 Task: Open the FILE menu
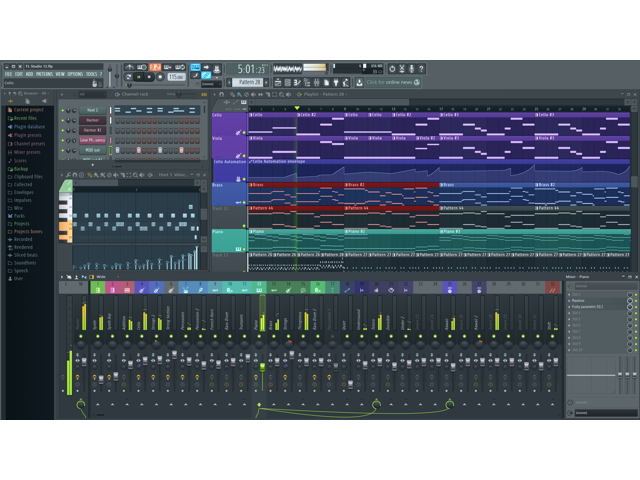[x=8, y=74]
